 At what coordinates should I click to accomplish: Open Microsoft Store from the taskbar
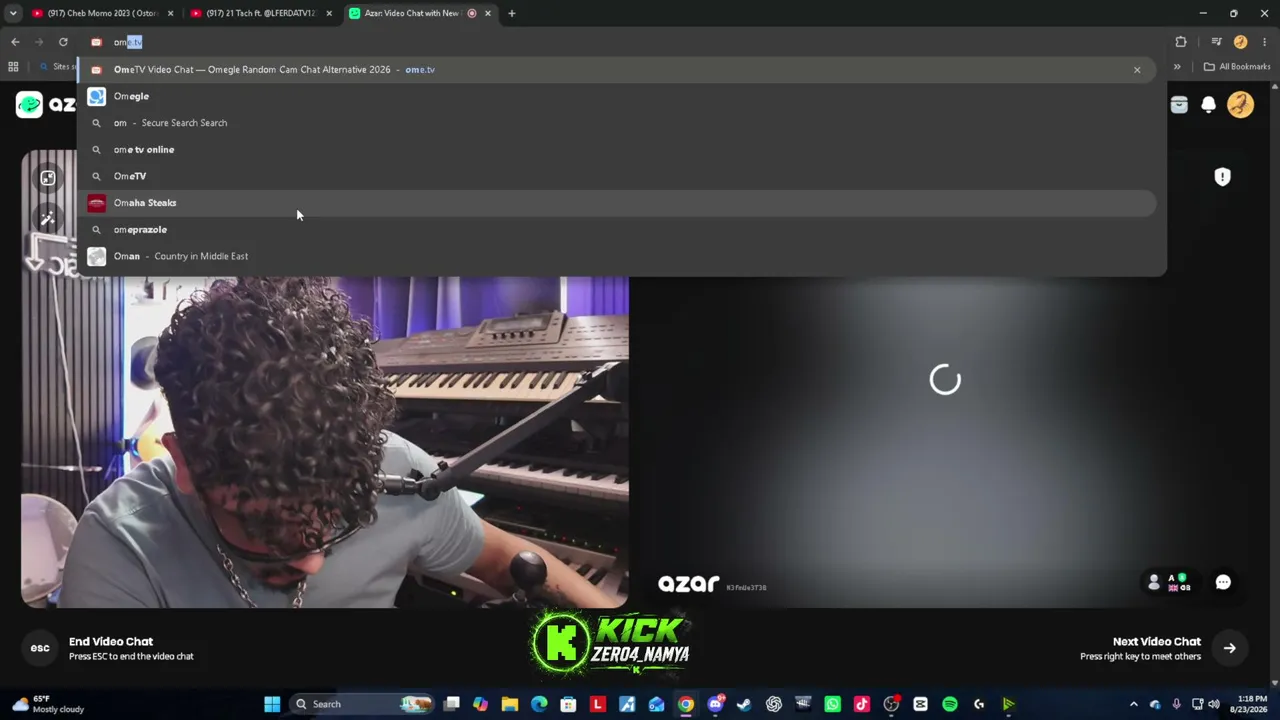pos(568,704)
